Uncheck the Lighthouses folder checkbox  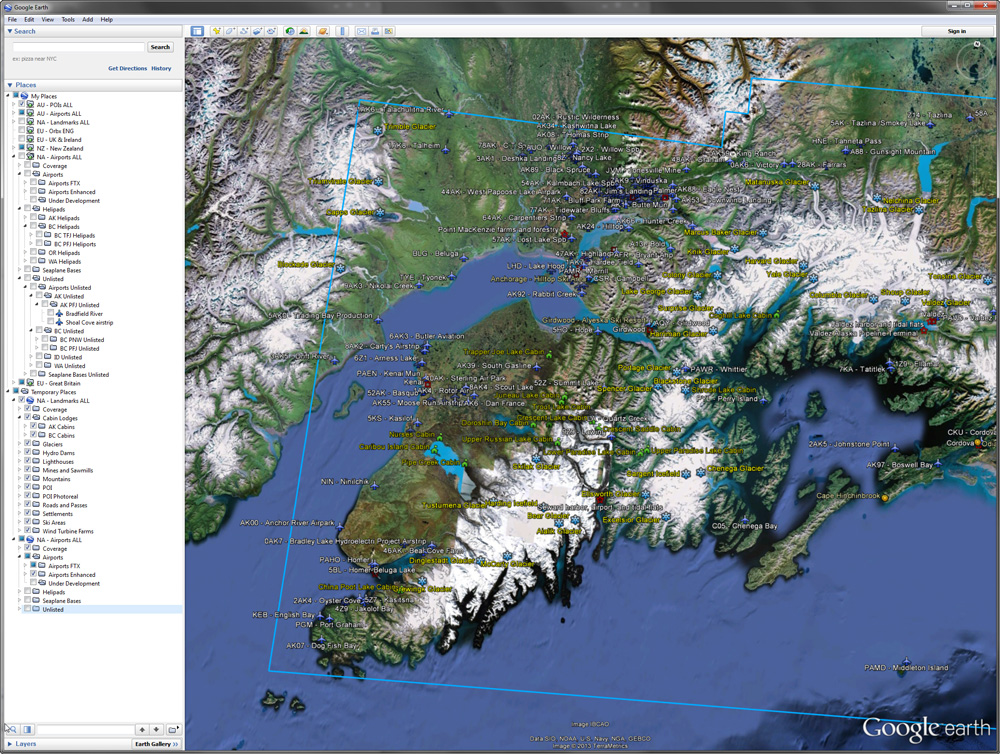pos(28,461)
